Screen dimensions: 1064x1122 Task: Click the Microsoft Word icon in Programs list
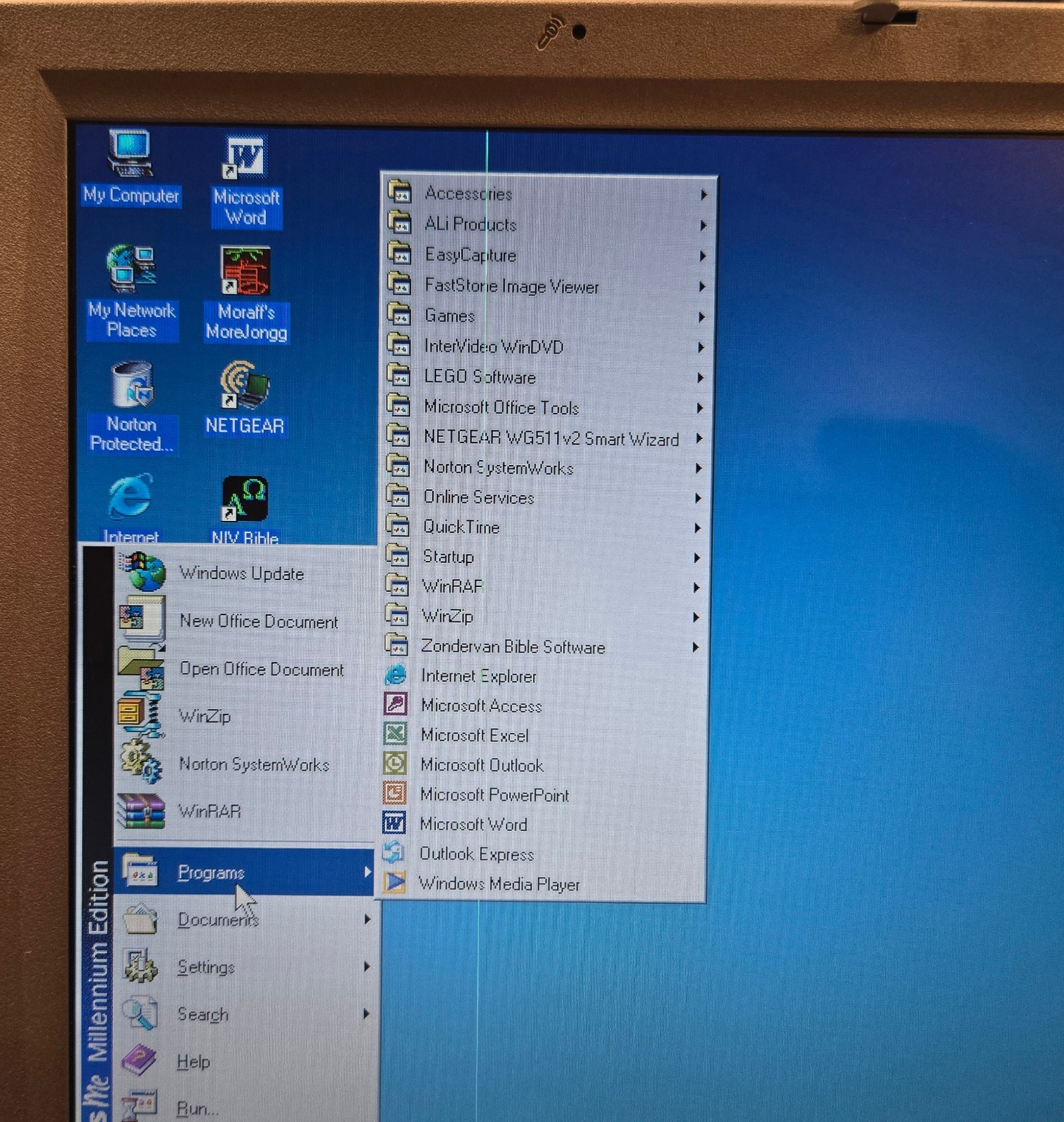click(394, 823)
